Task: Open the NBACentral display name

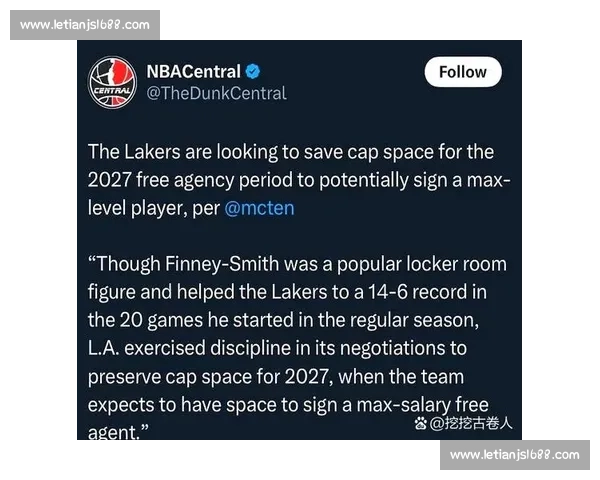Action: [193, 71]
